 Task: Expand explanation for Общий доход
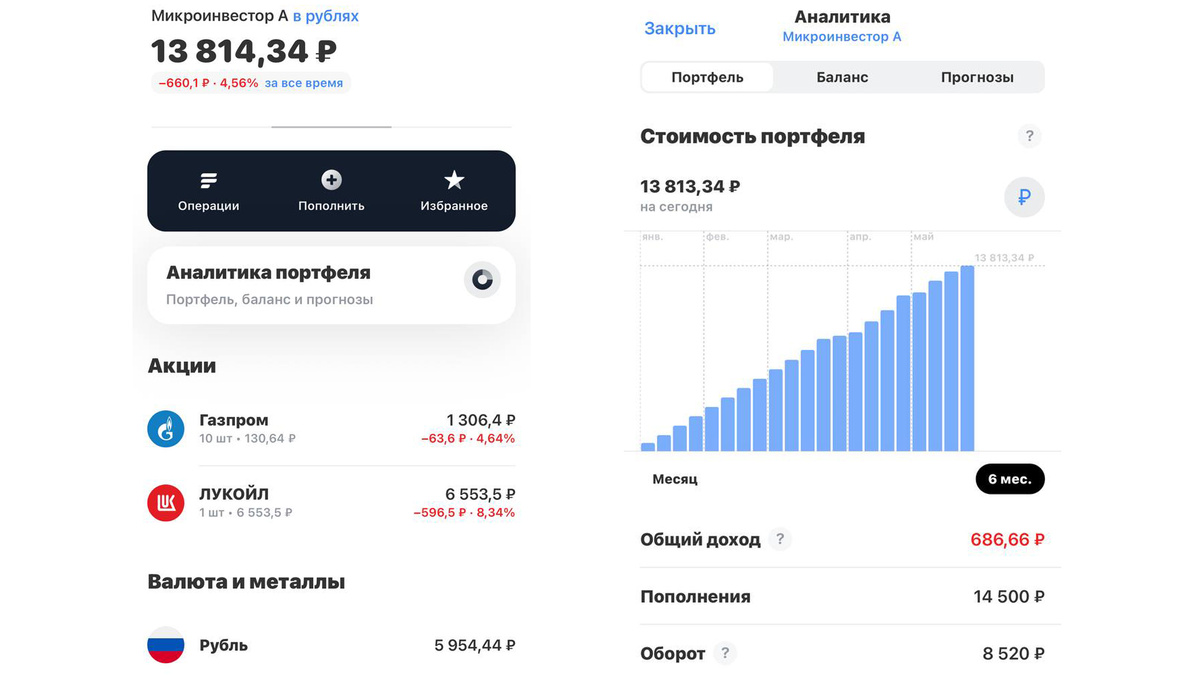(x=780, y=539)
